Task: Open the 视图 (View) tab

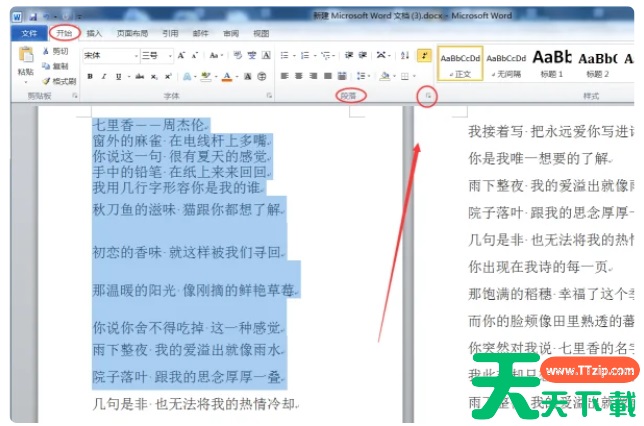Action: pos(261,33)
